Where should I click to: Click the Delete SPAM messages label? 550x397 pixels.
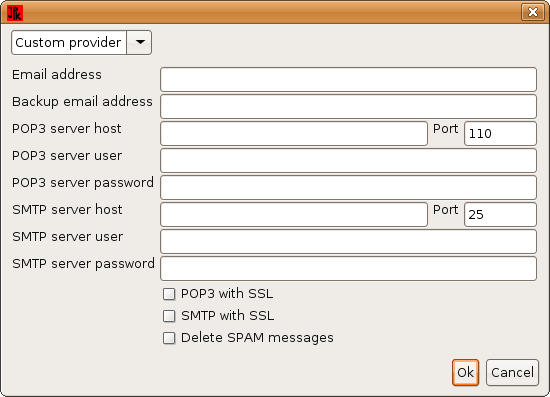point(257,338)
